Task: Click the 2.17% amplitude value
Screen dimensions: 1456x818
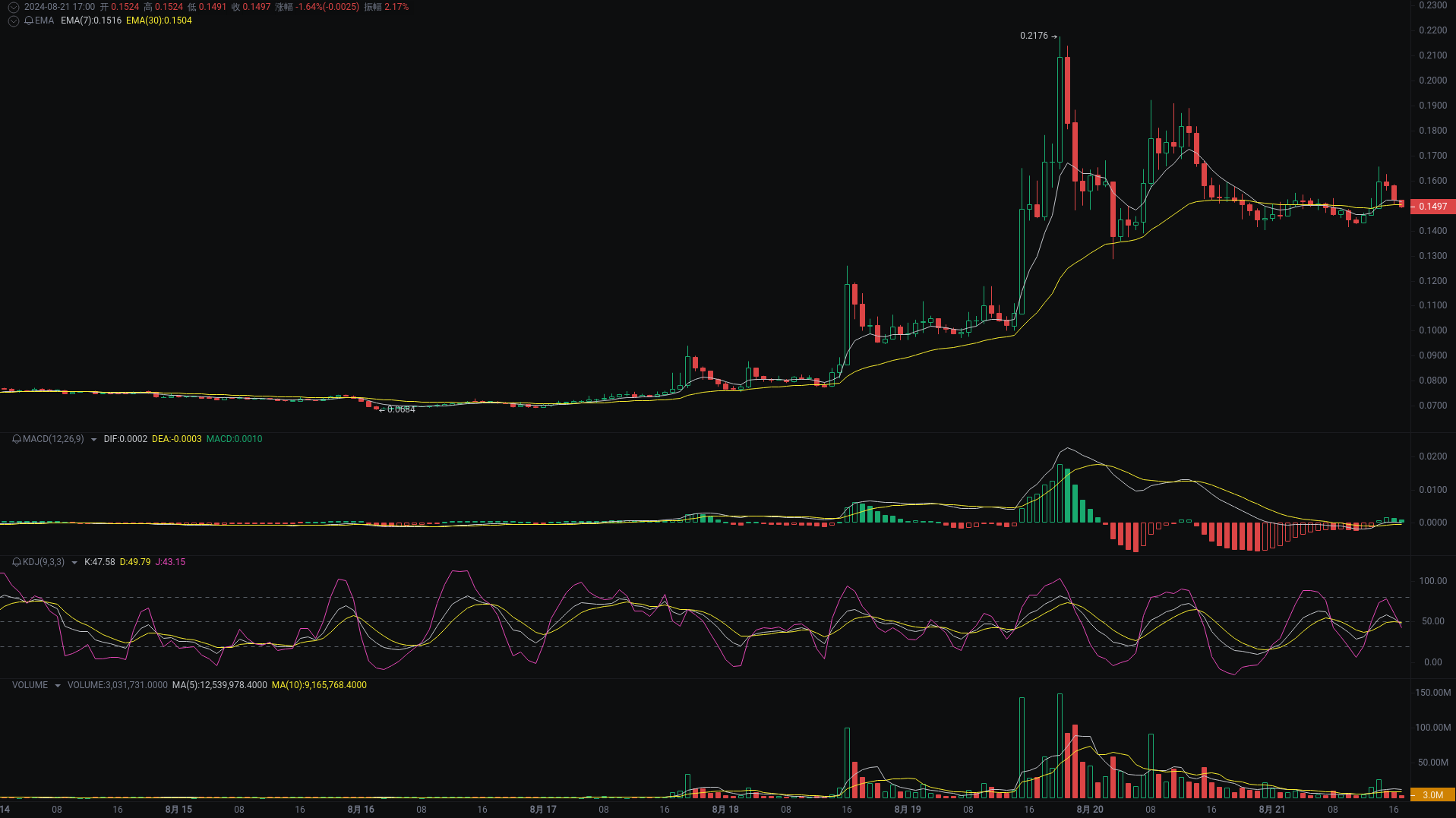Action: [396, 7]
